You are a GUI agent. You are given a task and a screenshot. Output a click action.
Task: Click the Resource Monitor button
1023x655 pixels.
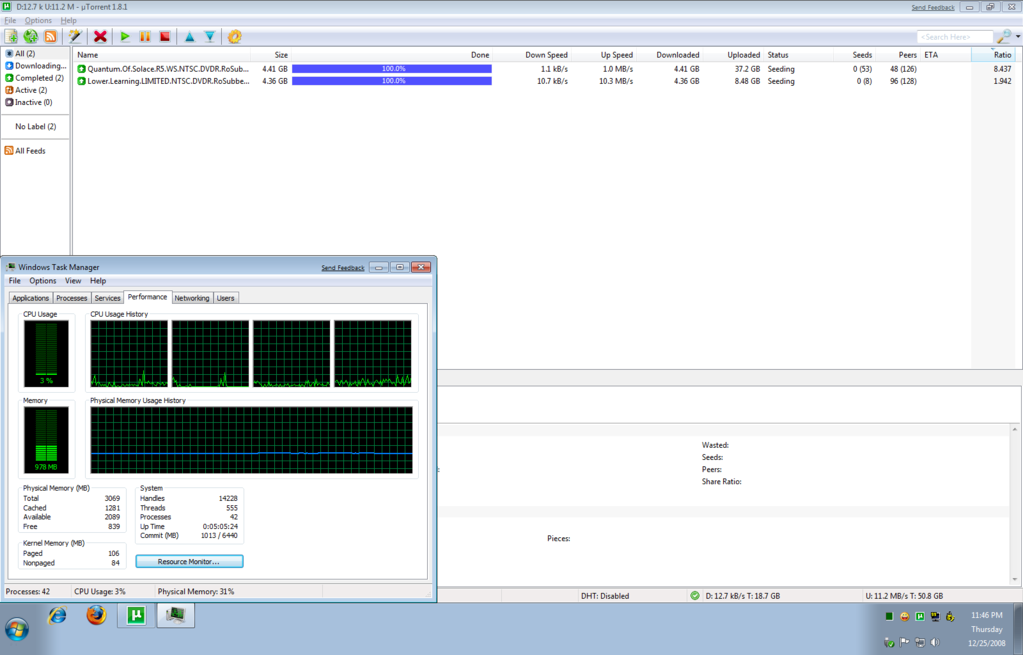(189, 562)
